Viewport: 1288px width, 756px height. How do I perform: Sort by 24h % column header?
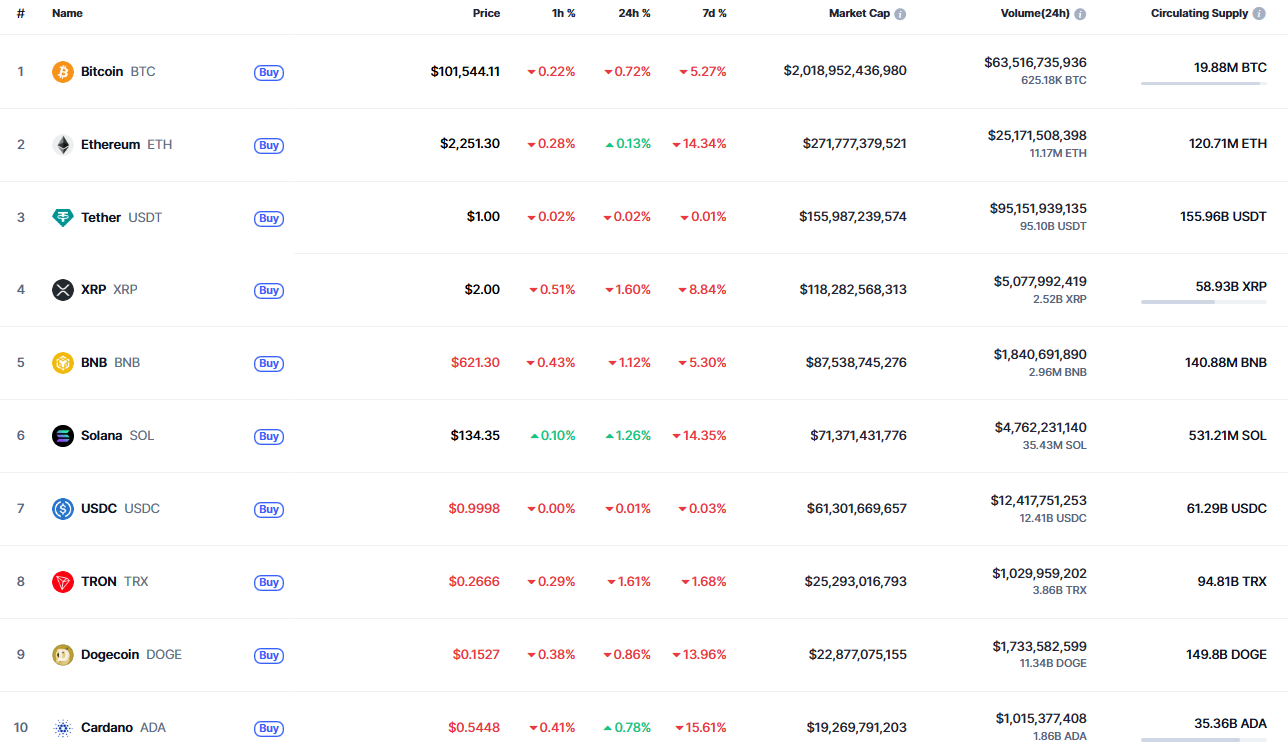(634, 14)
